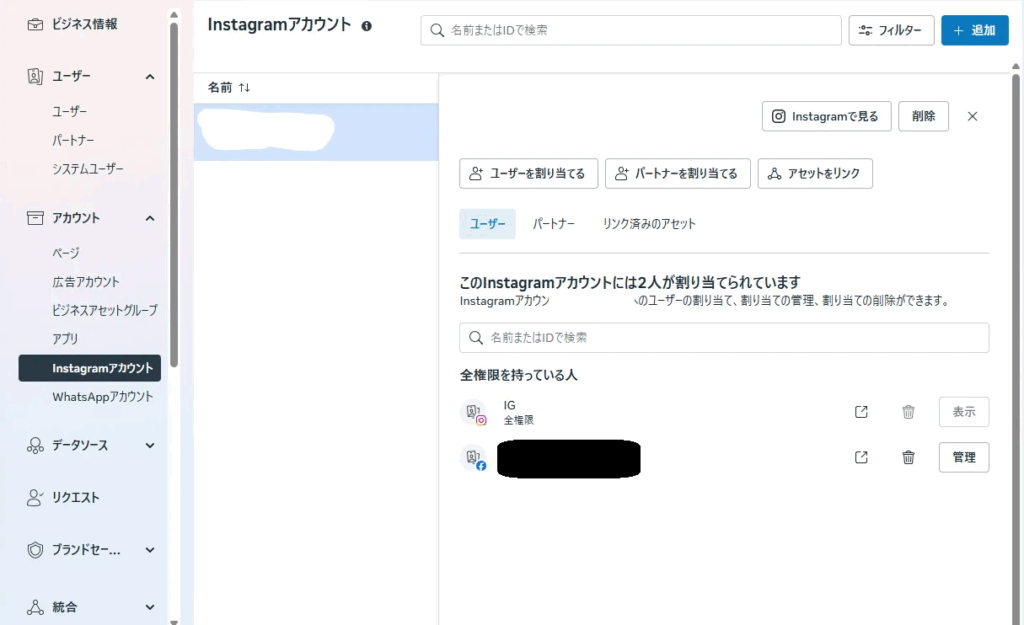This screenshot has height=625, width=1024.
Task: Click the info icon beside Instagramアカウント title
Action: tap(366, 26)
